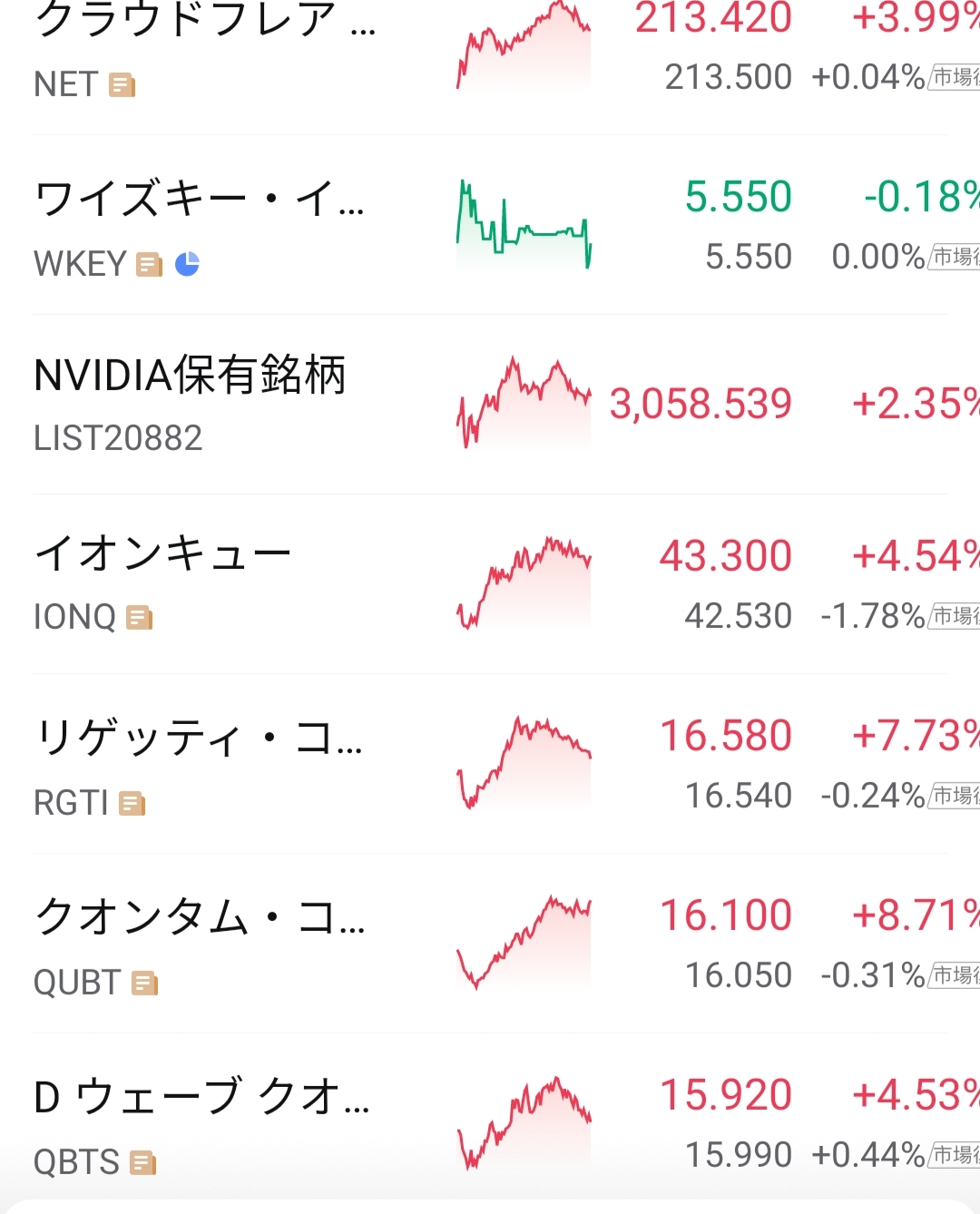Tap the note icon beside IONQ

(x=139, y=618)
